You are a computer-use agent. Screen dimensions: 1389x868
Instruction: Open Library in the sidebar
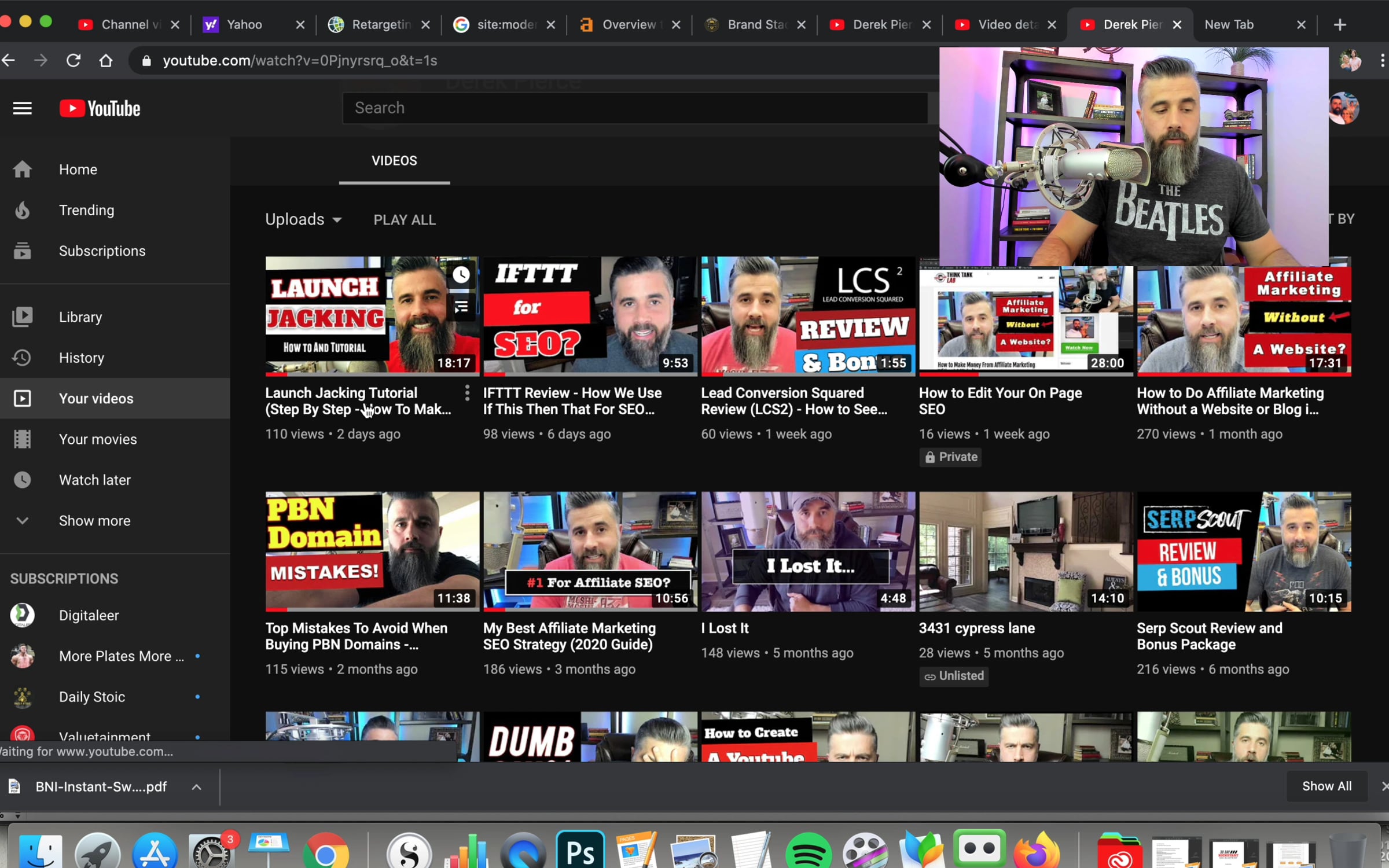(x=115, y=317)
